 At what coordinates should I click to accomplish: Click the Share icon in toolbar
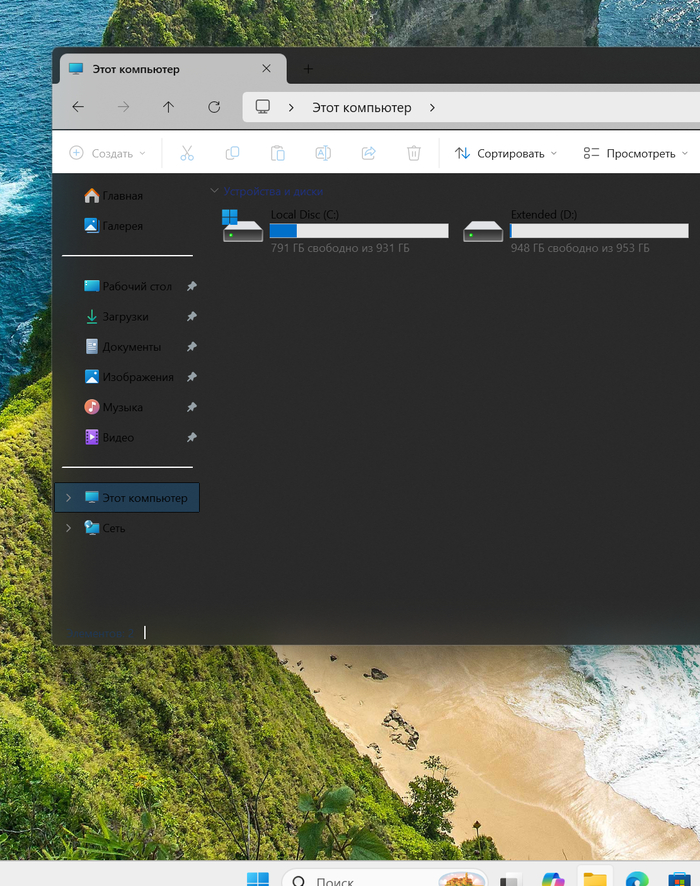[368, 153]
